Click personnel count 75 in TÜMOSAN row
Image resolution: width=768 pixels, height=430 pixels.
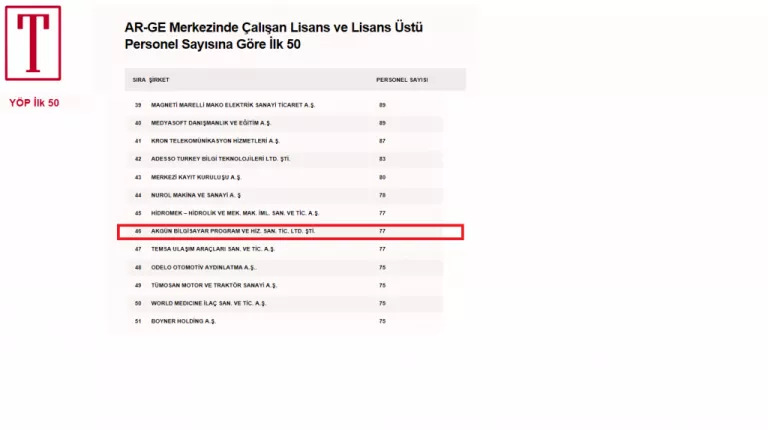tap(382, 286)
